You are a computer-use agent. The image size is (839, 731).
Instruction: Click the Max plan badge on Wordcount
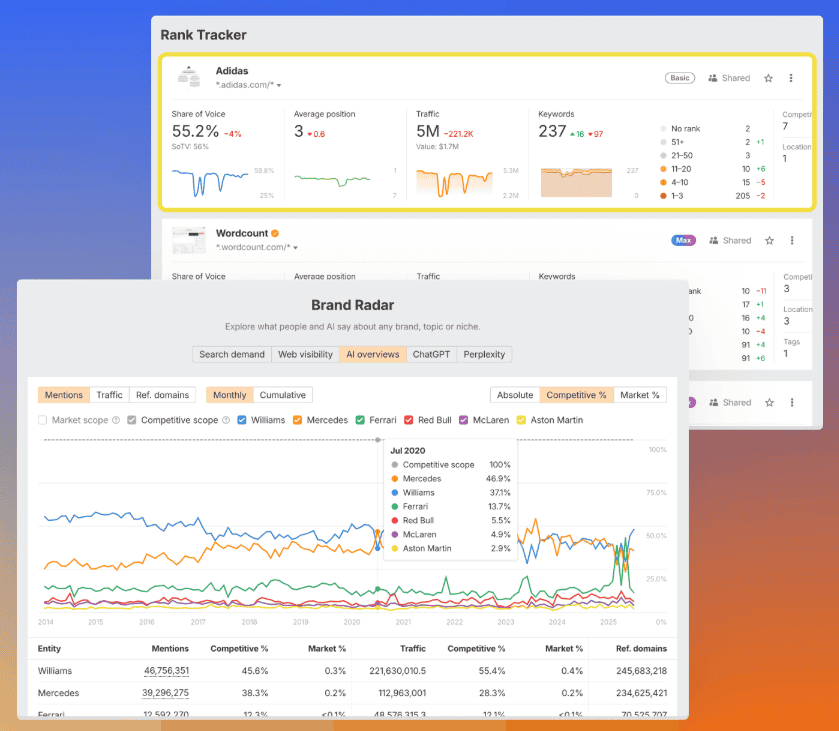click(683, 240)
